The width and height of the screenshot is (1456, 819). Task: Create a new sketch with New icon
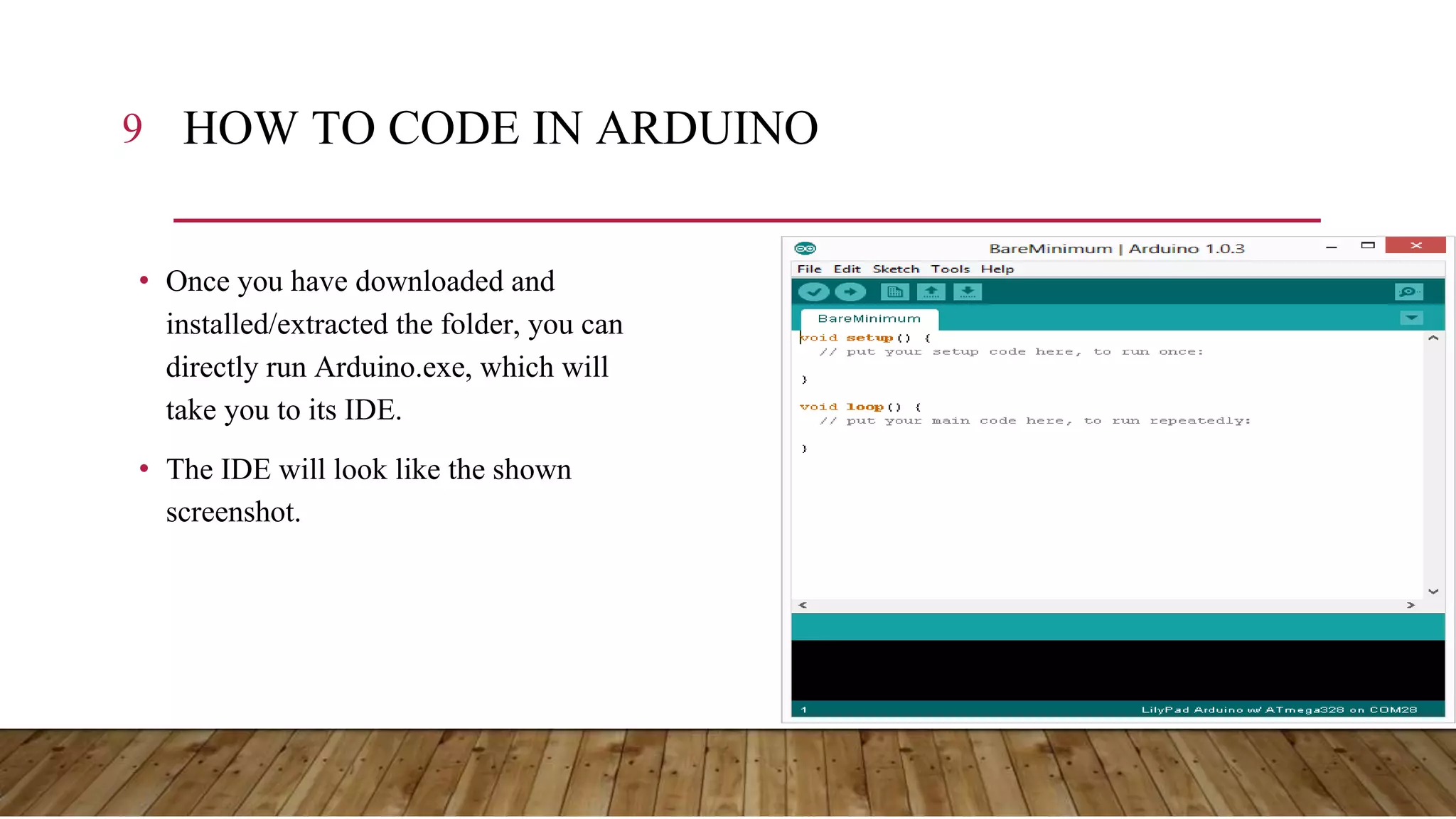click(x=894, y=292)
